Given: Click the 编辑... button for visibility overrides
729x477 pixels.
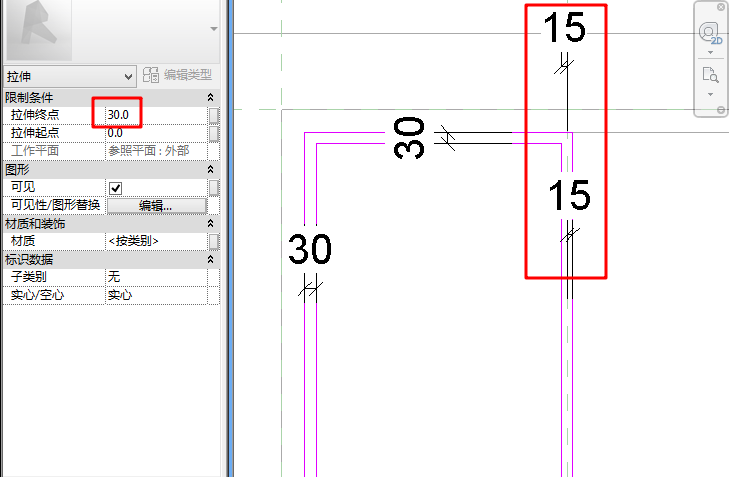Looking at the screenshot, I should 157,206.
